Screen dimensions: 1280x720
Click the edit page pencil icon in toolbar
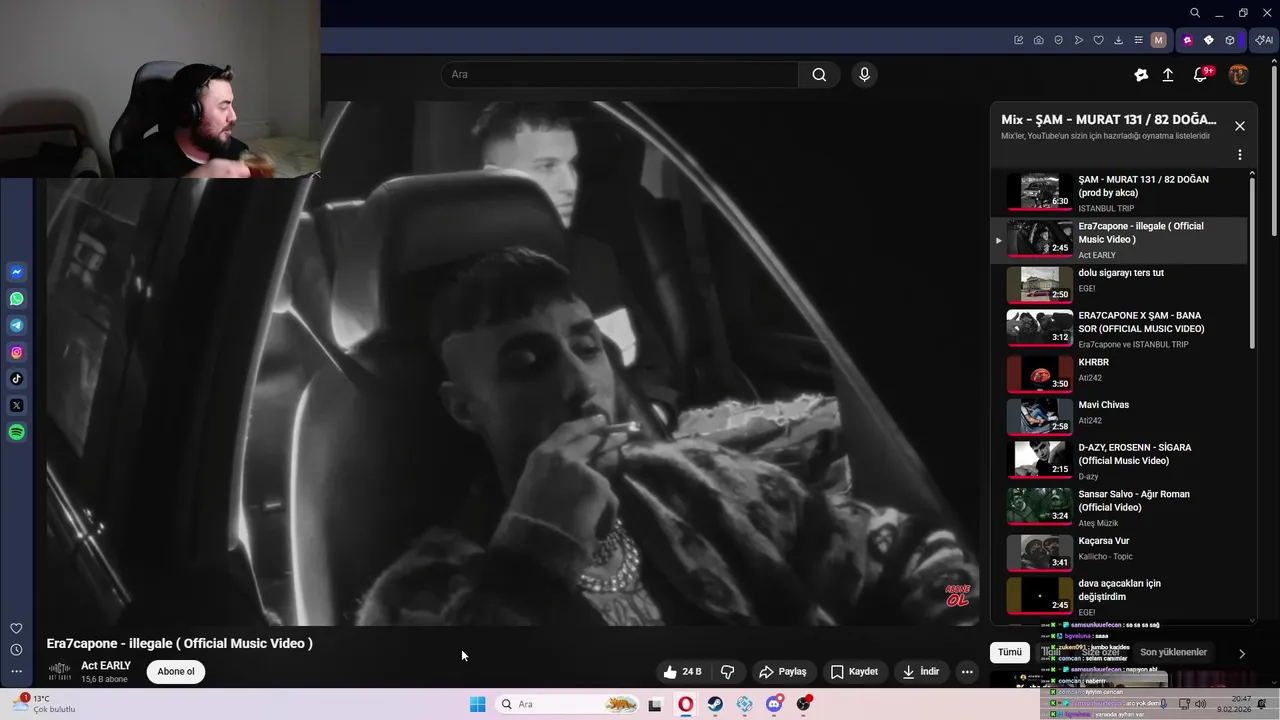(x=1018, y=40)
